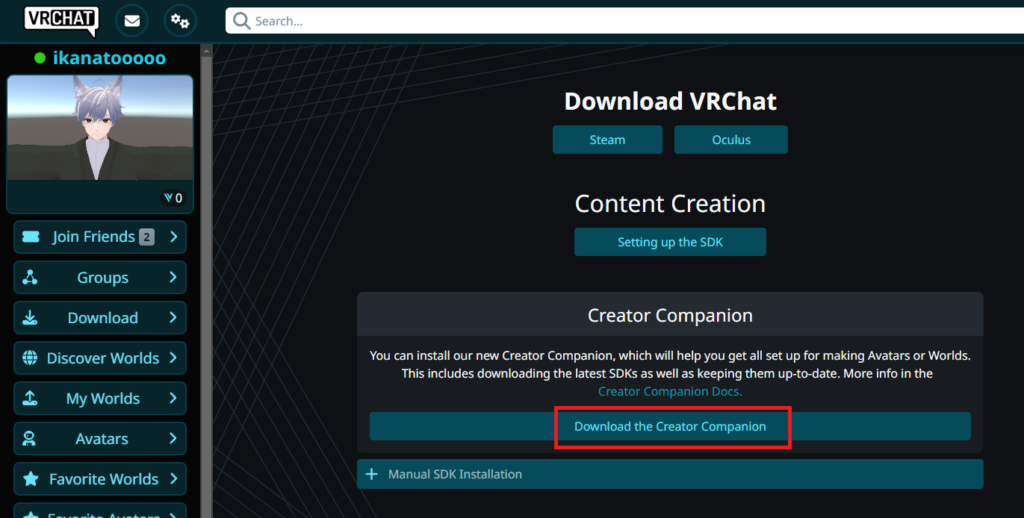Click the search magnifier icon
The height and width of the screenshot is (518, 1024).
(x=242, y=21)
